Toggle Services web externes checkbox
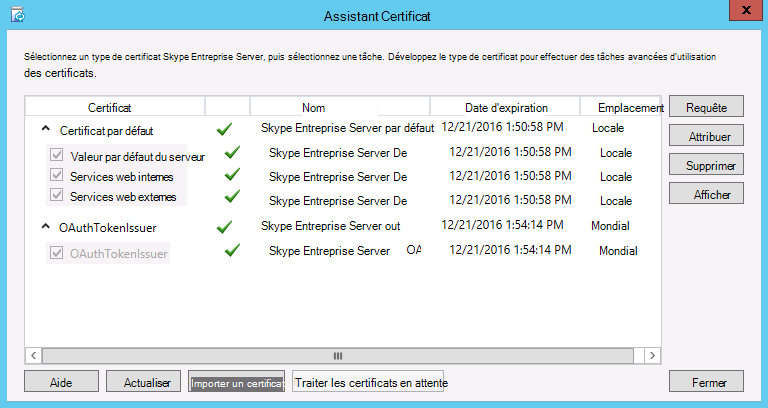The width and height of the screenshot is (768, 408). coord(57,195)
